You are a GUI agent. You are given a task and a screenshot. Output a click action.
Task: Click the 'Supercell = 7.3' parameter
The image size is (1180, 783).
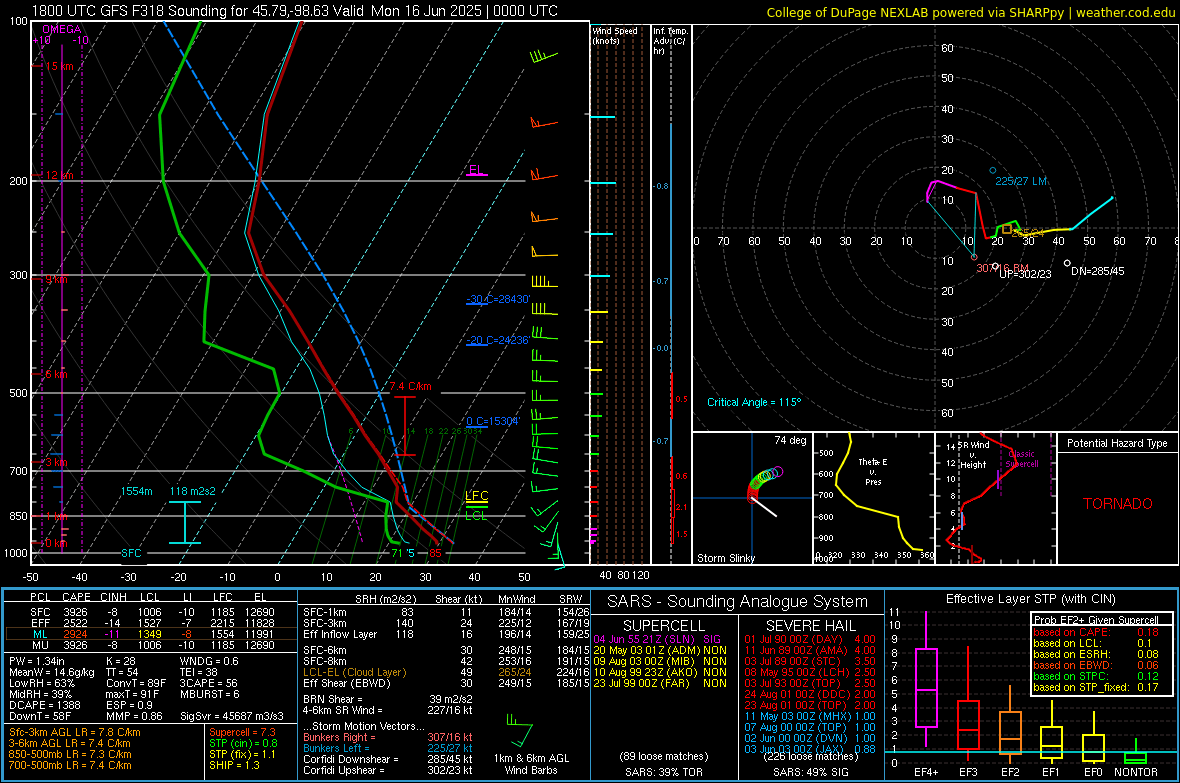[242, 732]
